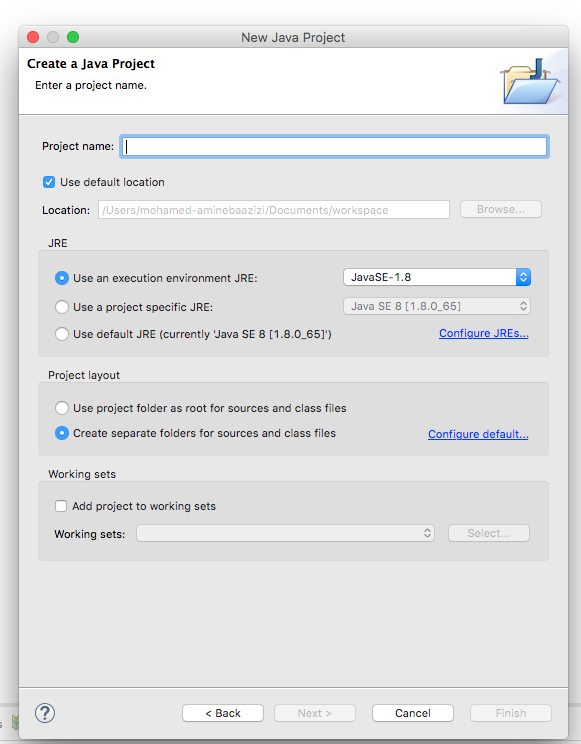The width and height of the screenshot is (581, 744).
Task: Select Use a project specific JRE option
Action: tap(62, 307)
